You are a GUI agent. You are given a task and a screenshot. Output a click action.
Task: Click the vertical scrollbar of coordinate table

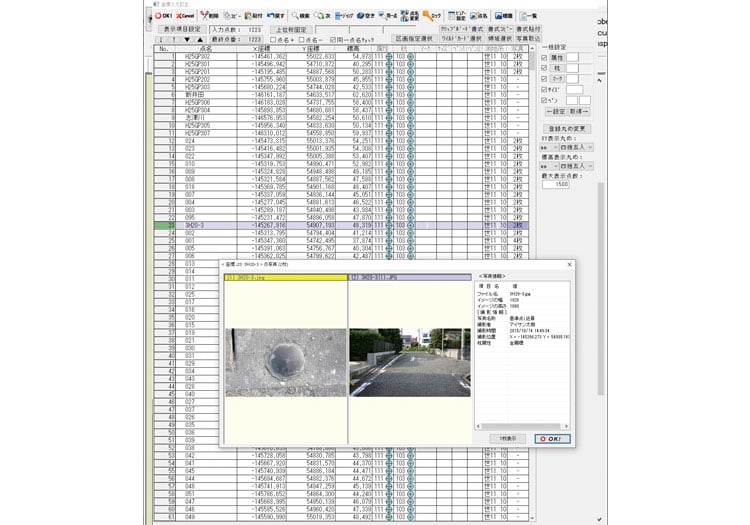point(532,282)
